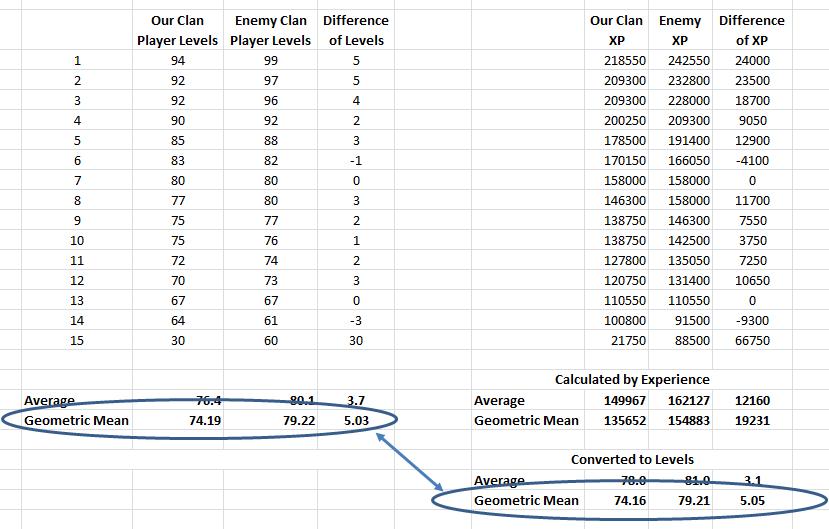This screenshot has height=529, width=829.
Task: Select the geometric mean cell 74.19
Action: coord(203,421)
